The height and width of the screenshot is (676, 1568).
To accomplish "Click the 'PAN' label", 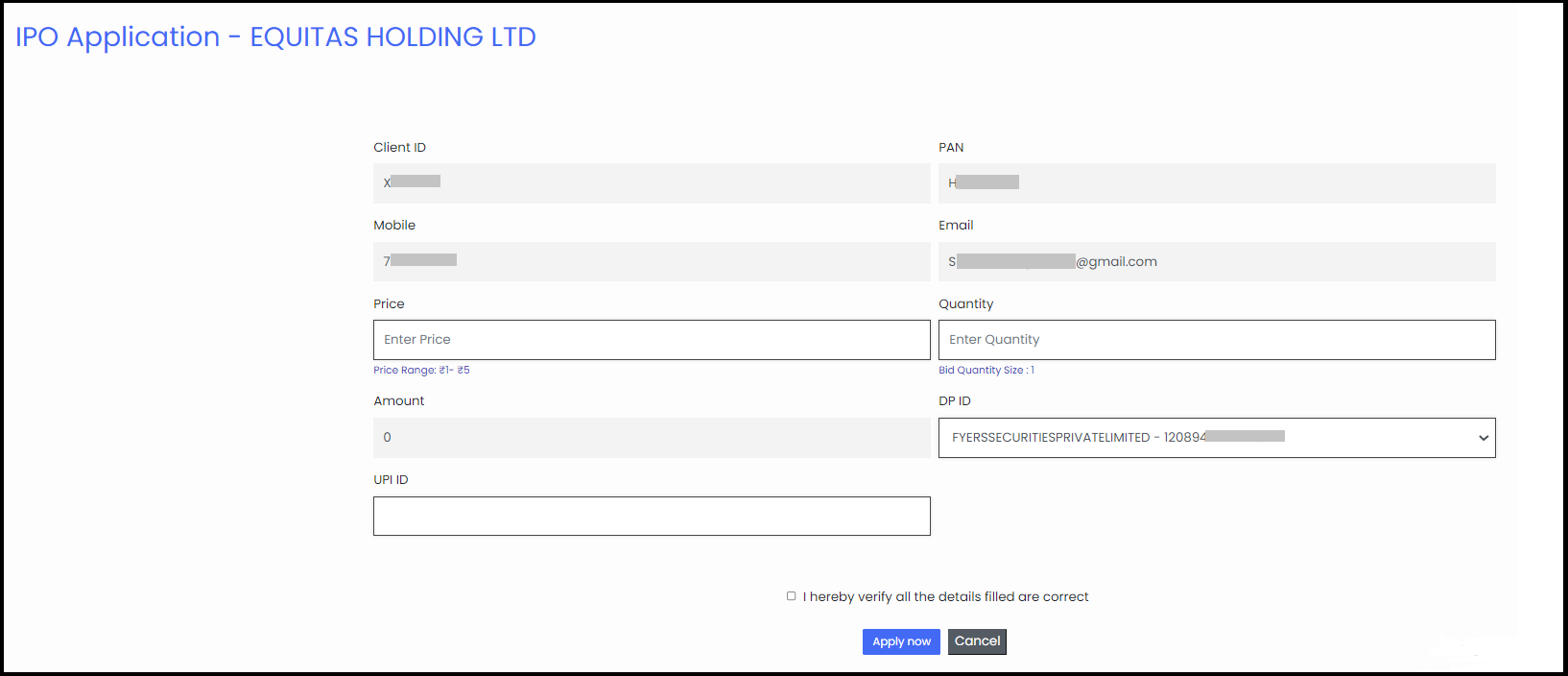I will (x=951, y=147).
